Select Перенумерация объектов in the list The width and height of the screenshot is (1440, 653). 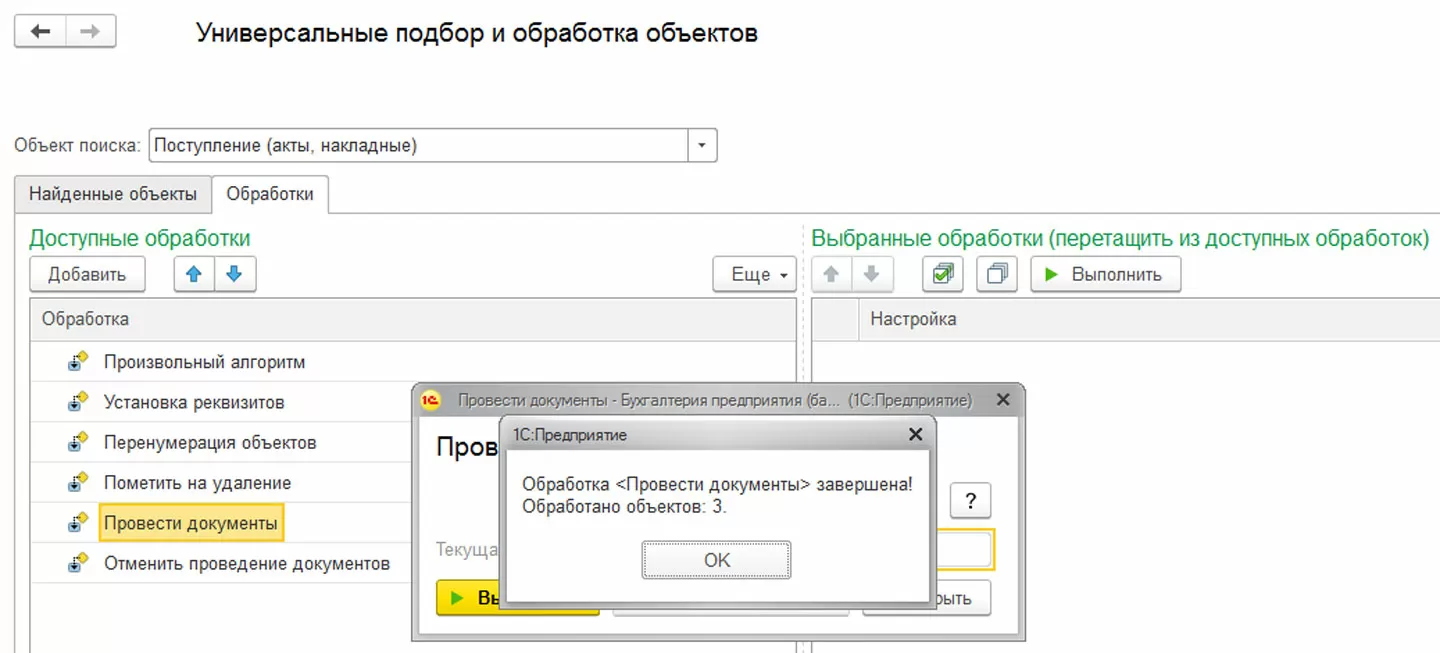210,443
